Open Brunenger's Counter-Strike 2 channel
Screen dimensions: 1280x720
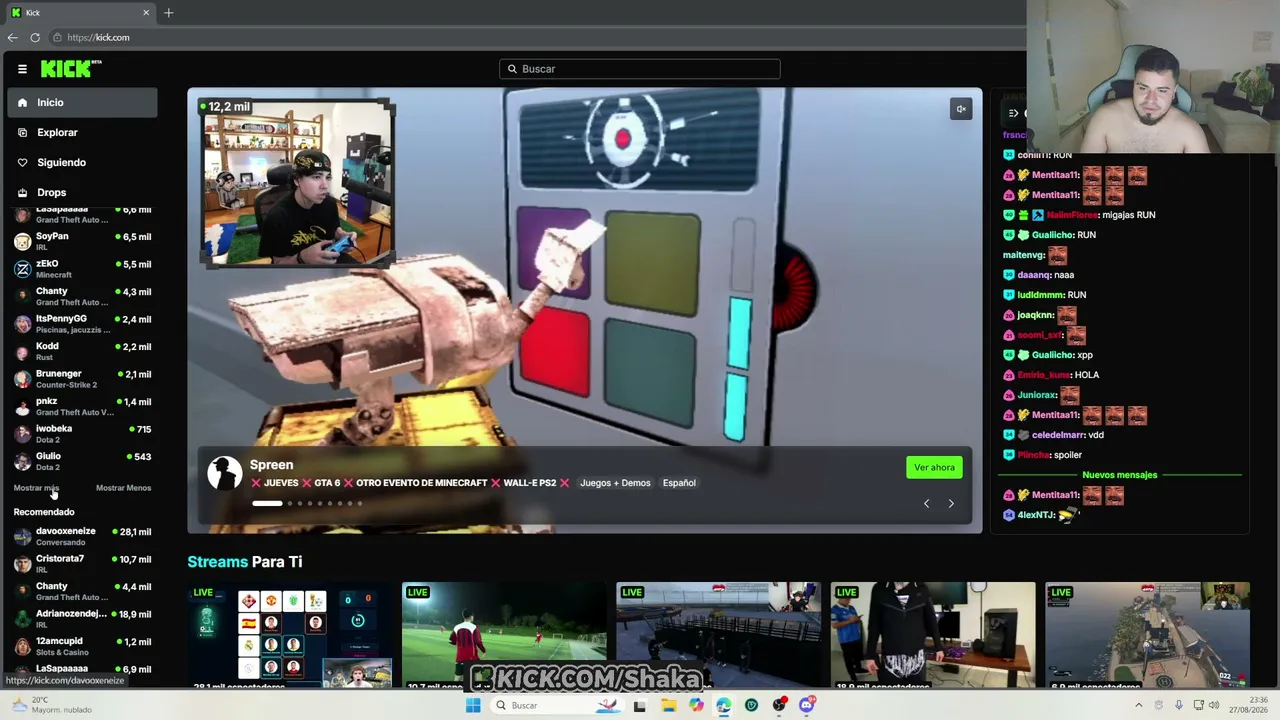pos(82,379)
